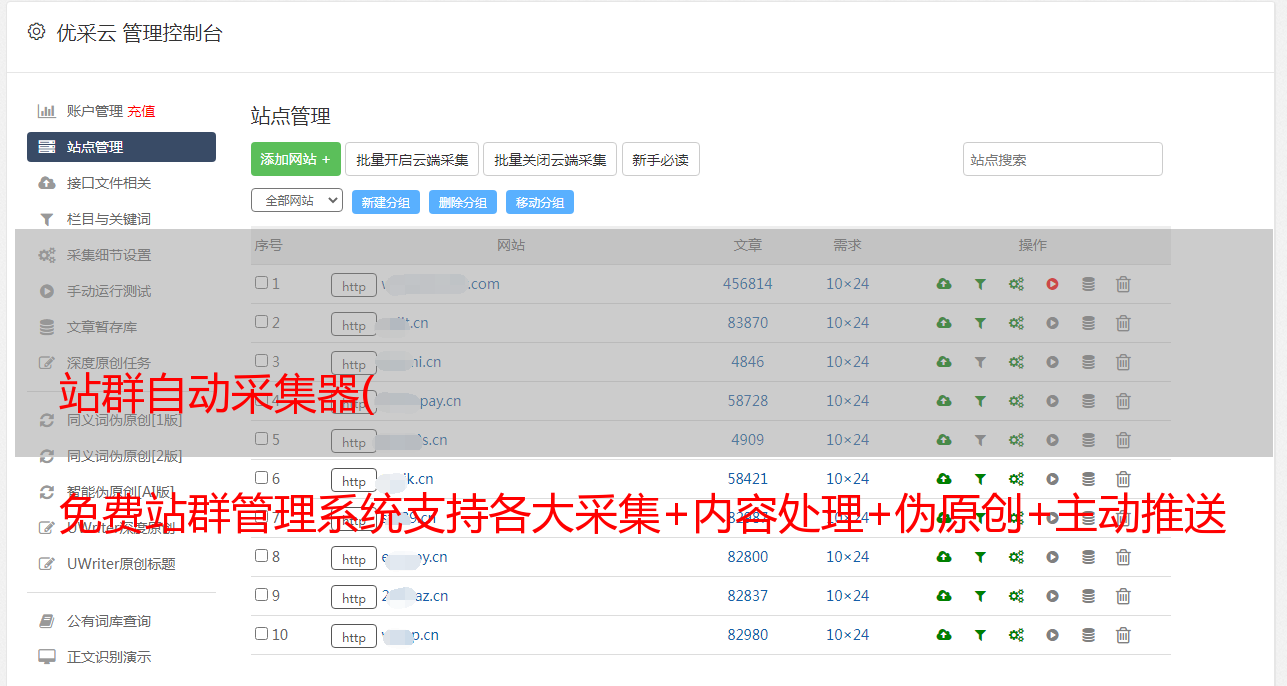Check the box for site number 2
The height and width of the screenshot is (686, 1287).
(261, 322)
